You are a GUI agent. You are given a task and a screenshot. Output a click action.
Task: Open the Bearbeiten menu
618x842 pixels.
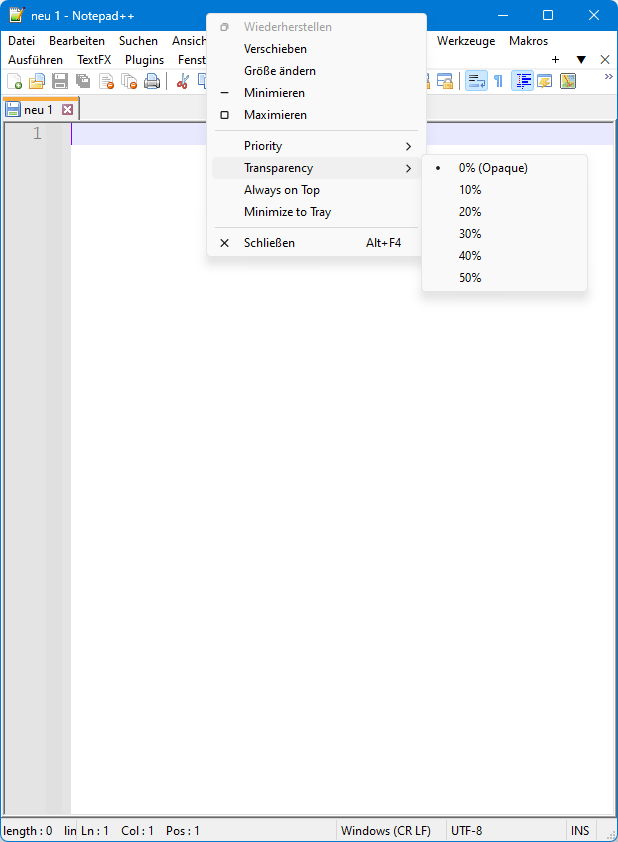pos(77,41)
